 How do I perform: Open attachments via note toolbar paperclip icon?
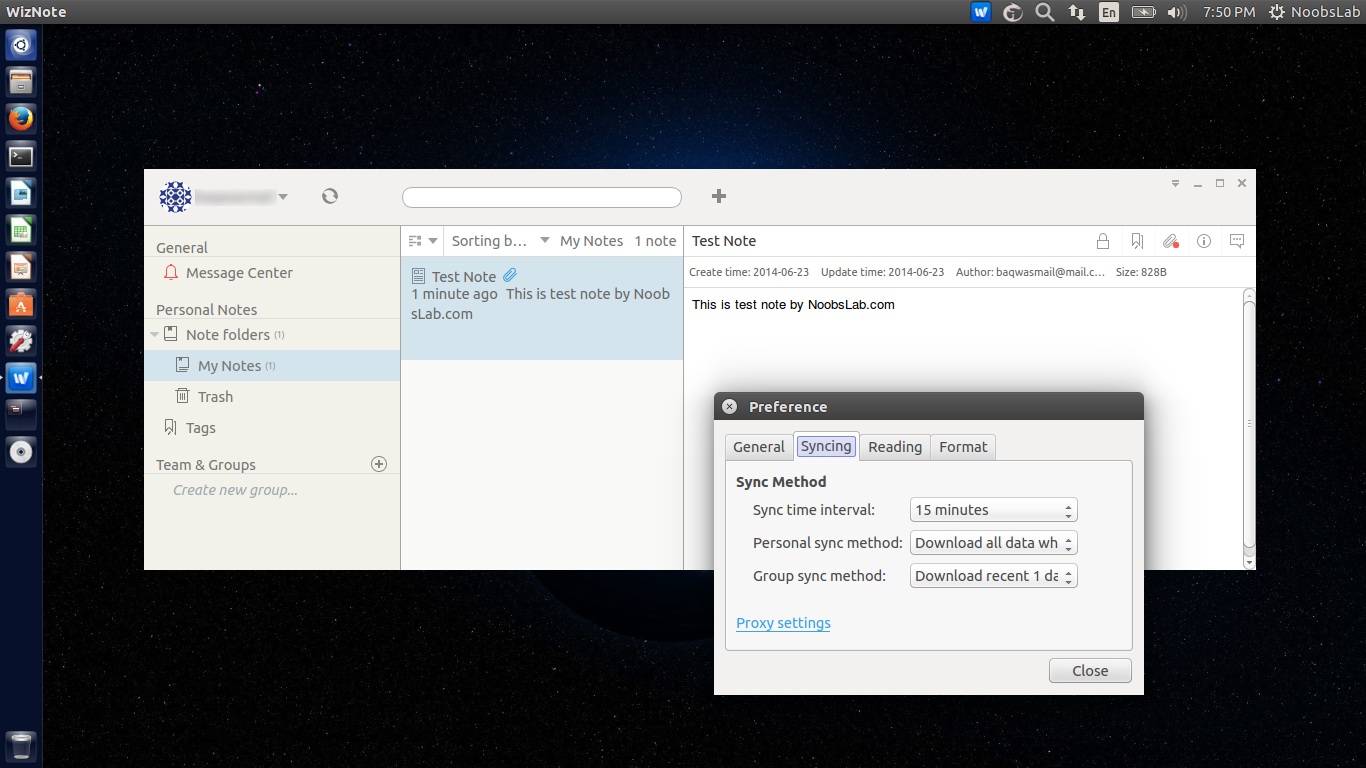tap(1171, 241)
